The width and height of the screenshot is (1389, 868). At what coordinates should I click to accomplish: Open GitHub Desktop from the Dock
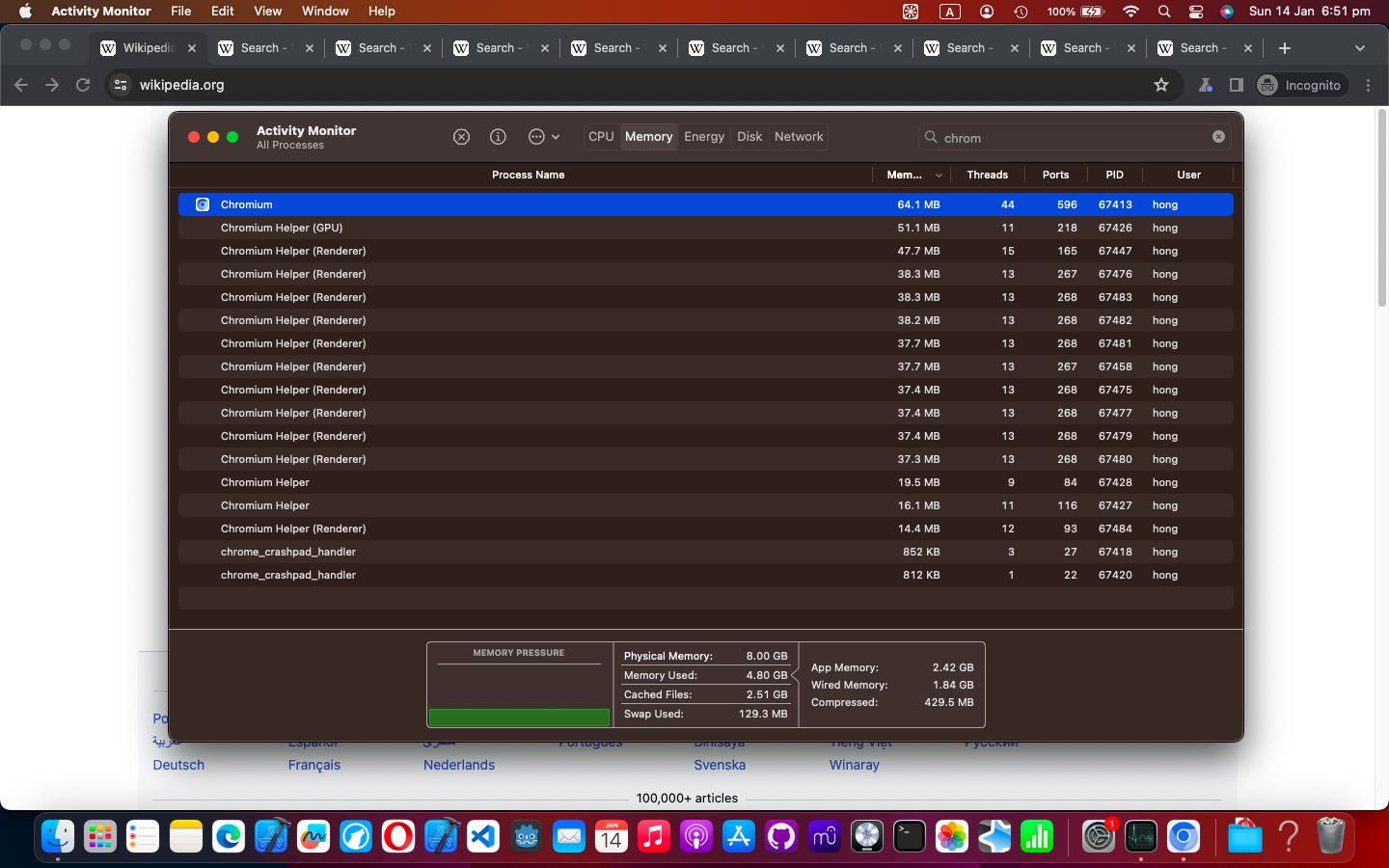pyautogui.click(x=781, y=836)
